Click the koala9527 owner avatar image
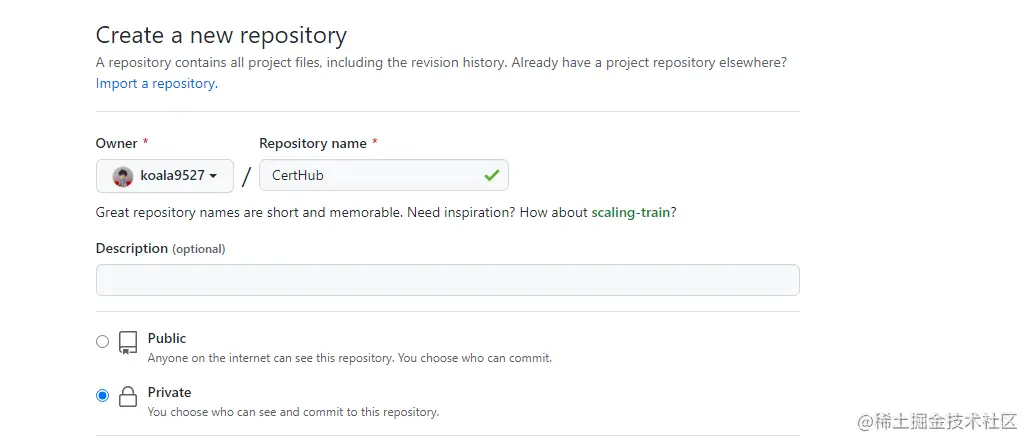The height and width of the screenshot is (447, 1033). 123,176
